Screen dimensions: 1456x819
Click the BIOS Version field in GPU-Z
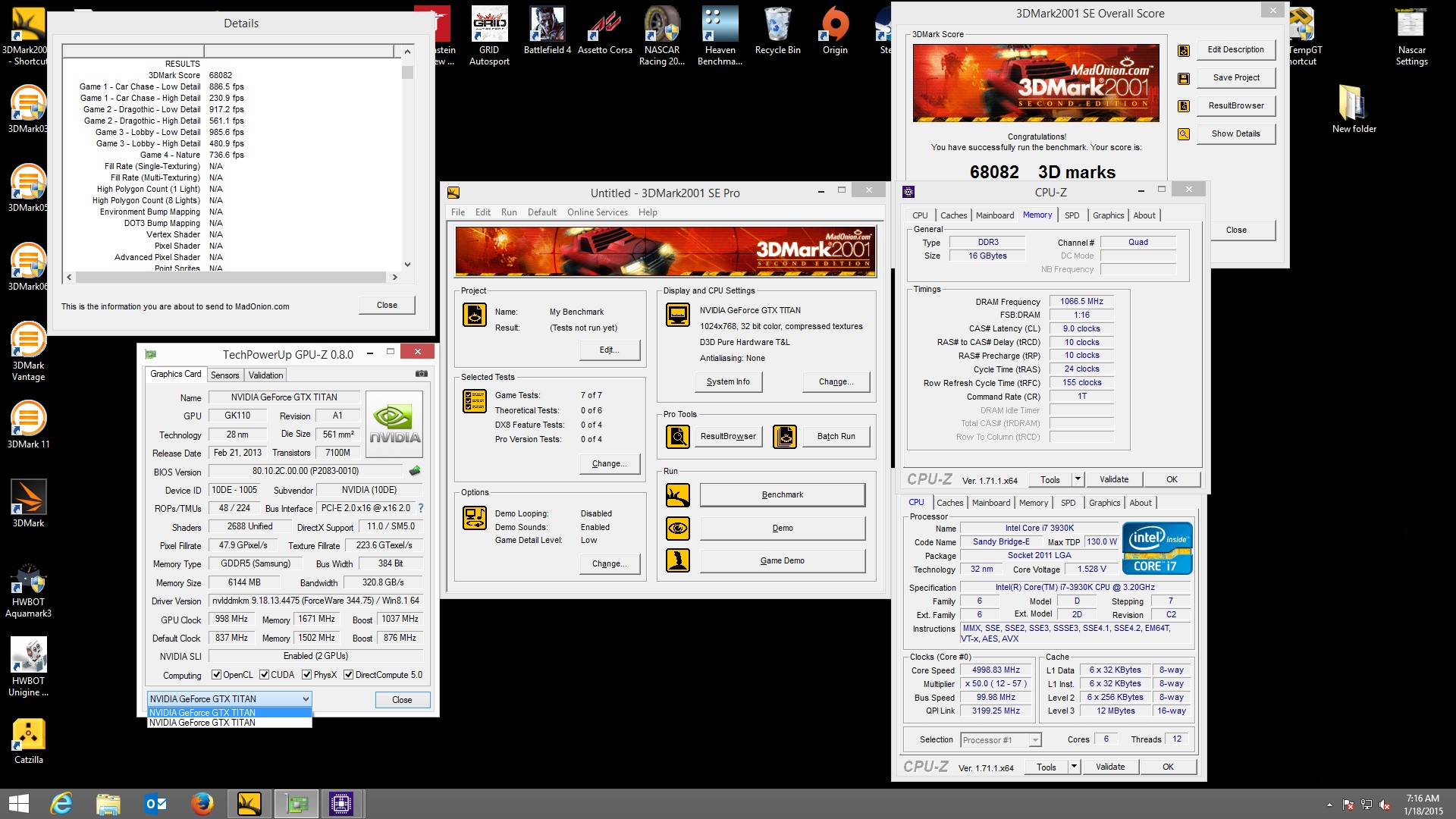tap(306, 471)
